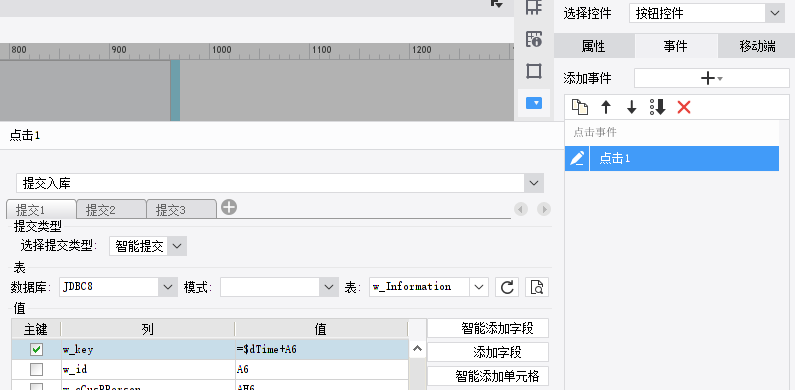The width and height of the screenshot is (795, 390).
Task: Click the 列 column header
Action: [148, 330]
